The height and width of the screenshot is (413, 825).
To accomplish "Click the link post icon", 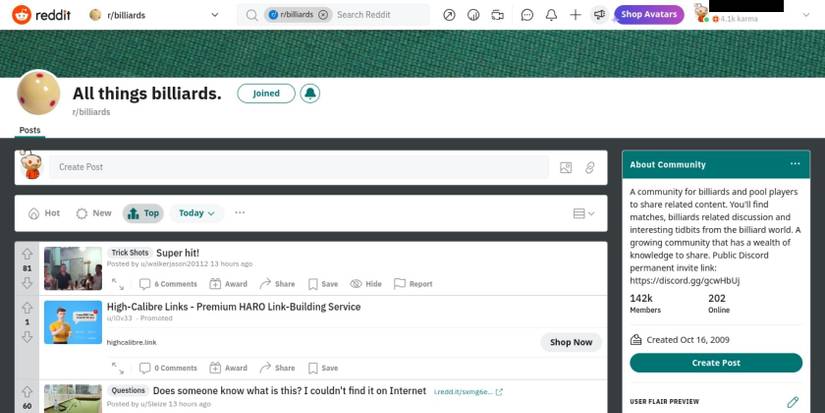I will (x=590, y=167).
